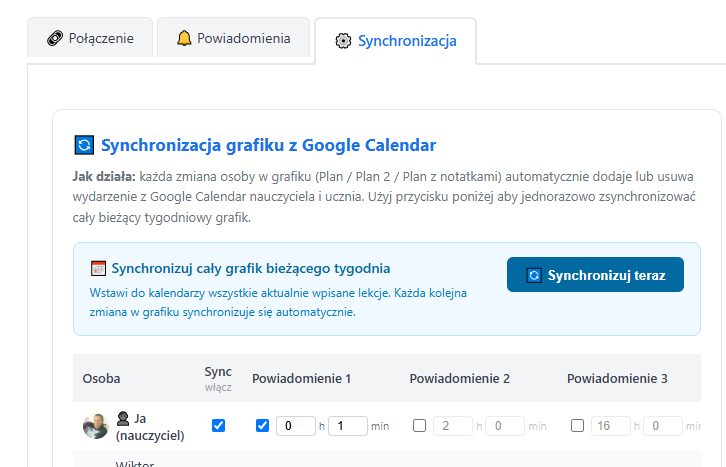Click the person icon beside Ja (nauczyciel)

(x=123, y=418)
